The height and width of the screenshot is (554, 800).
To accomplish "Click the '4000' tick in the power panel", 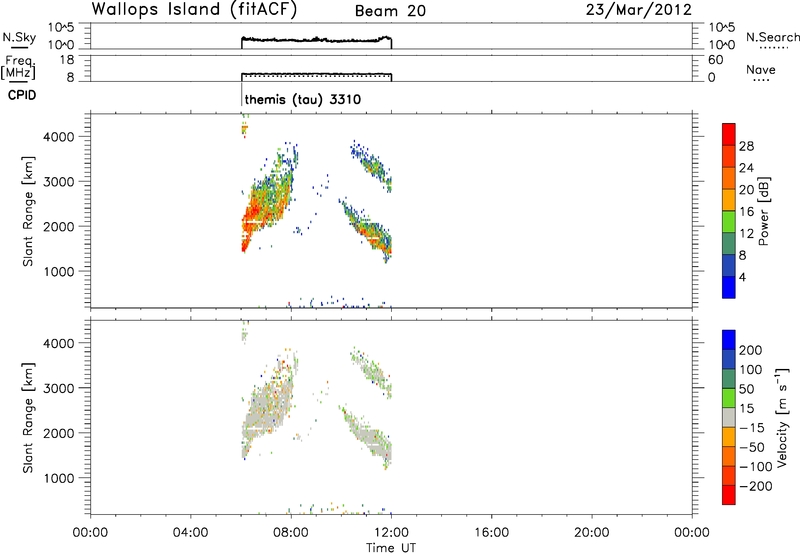I will 59,137.
